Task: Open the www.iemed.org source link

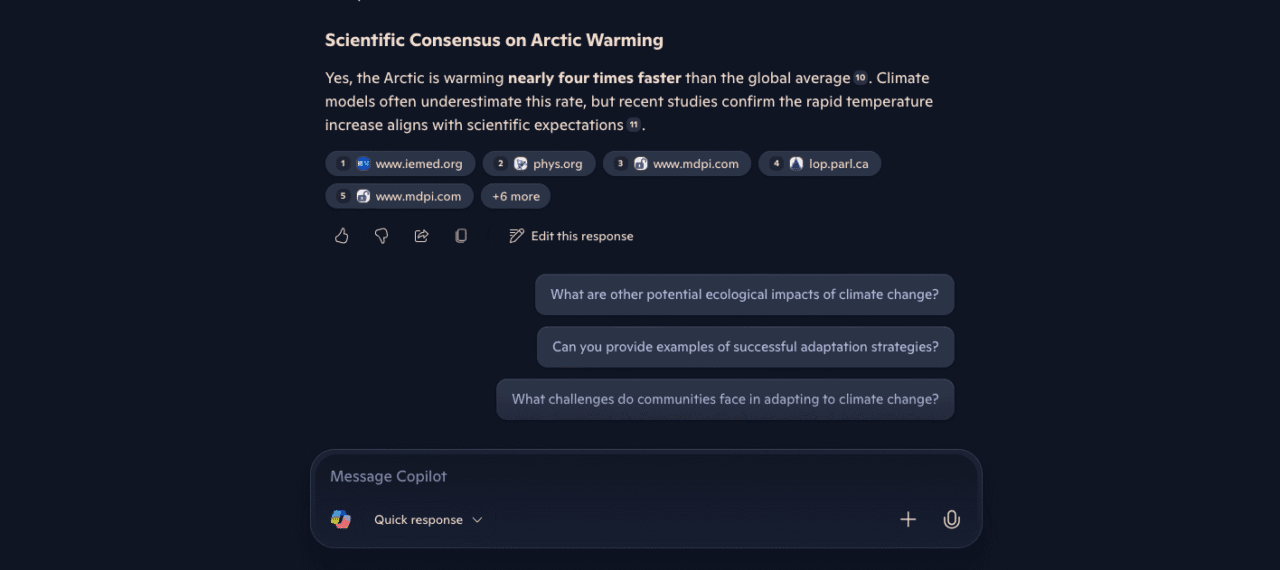Action: [400, 164]
